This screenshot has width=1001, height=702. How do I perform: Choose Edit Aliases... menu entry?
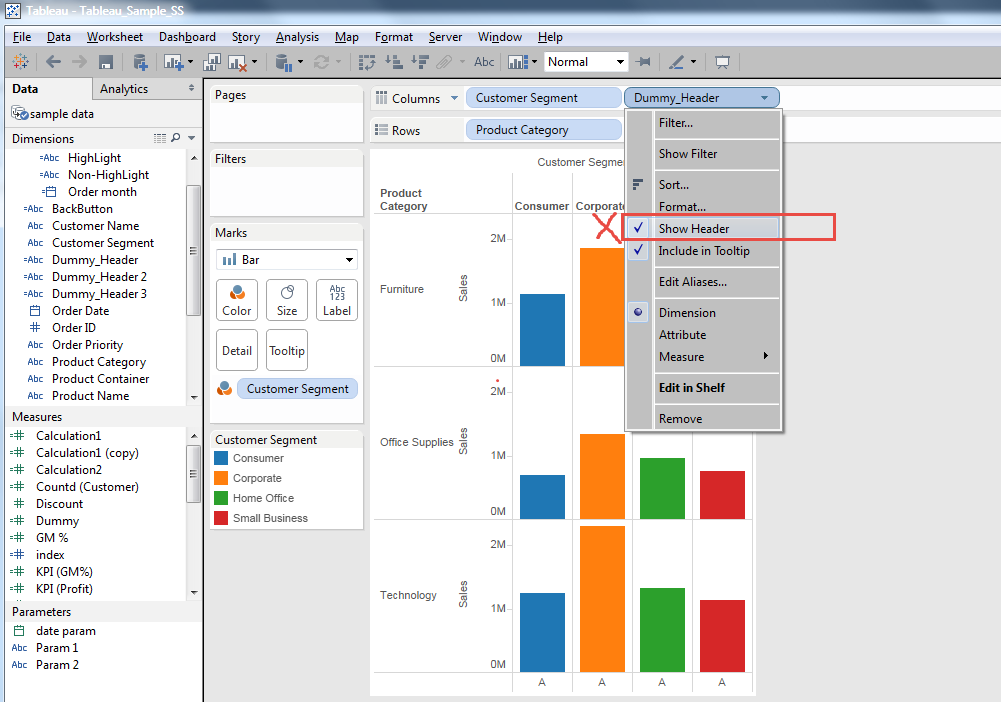tap(703, 281)
